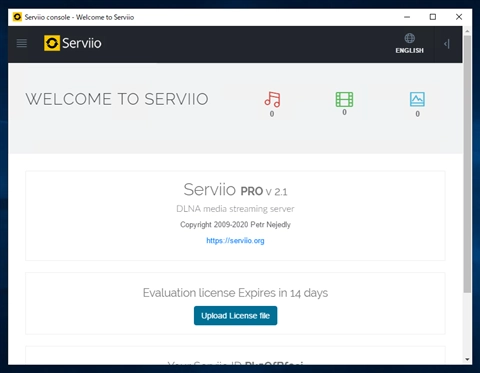Click the vertical scrollbar thumb
This screenshot has width=480, height=373.
(467, 163)
